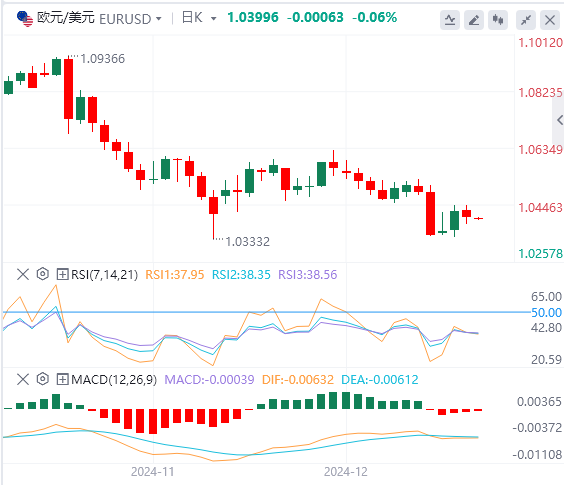Expand the MACD panel plus icon
The width and height of the screenshot is (564, 485).
(63, 379)
